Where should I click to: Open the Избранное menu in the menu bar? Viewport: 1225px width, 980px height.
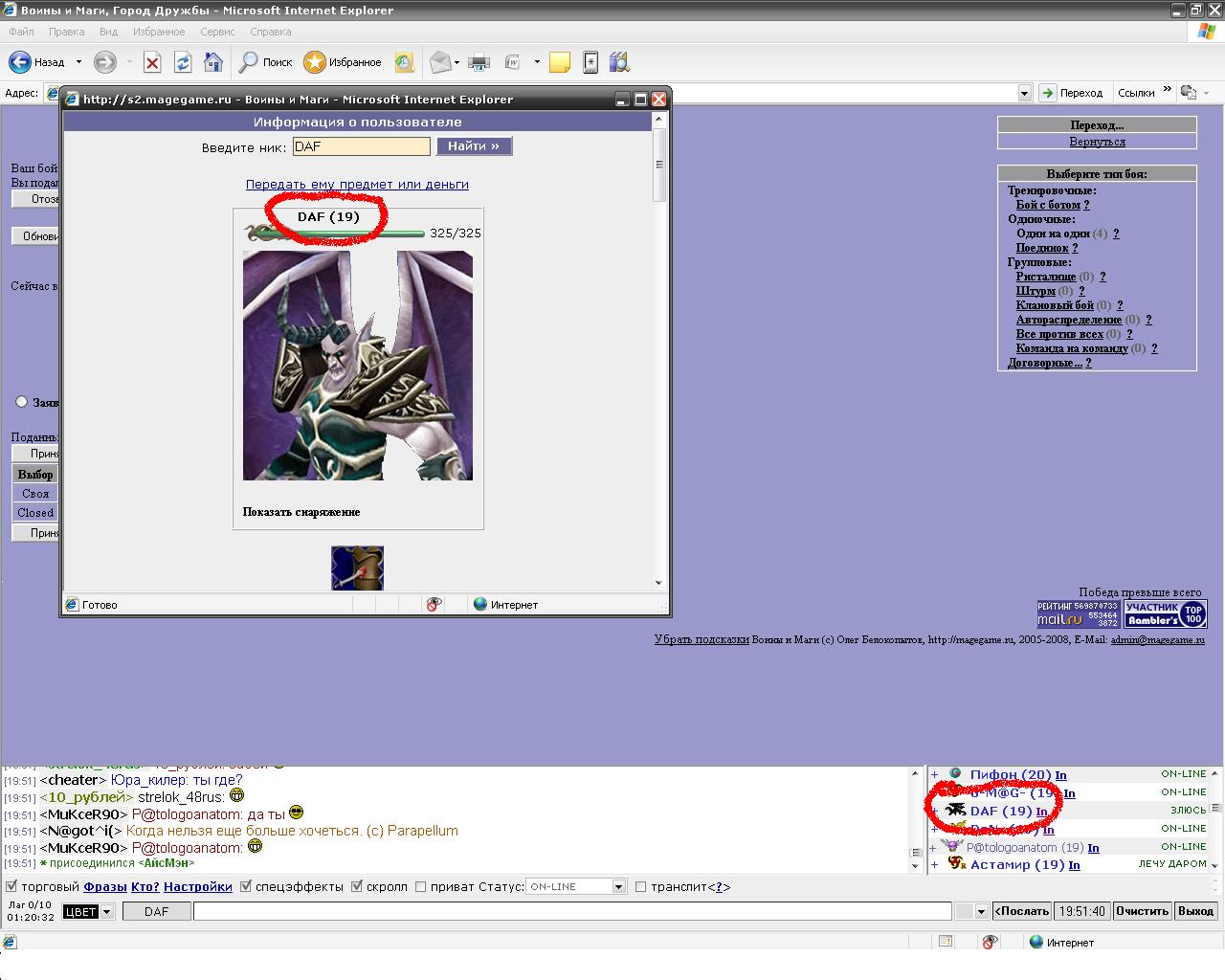pos(159,32)
